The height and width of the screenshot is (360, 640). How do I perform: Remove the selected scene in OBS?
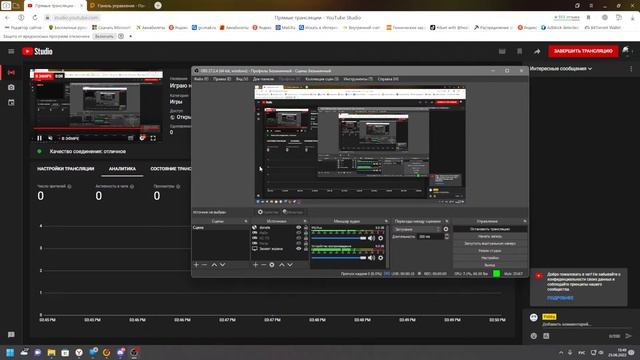click(204, 265)
